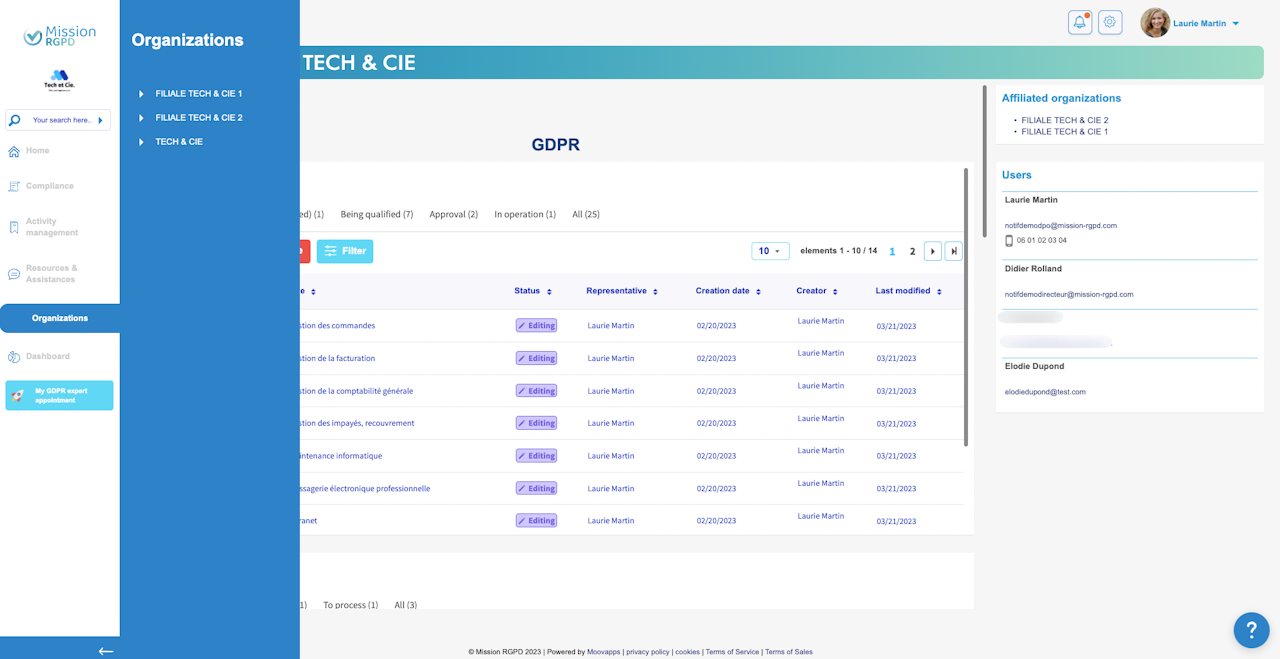Screen dimensions: 1280x659
Task: Click the last page arrow
Action: (954, 251)
